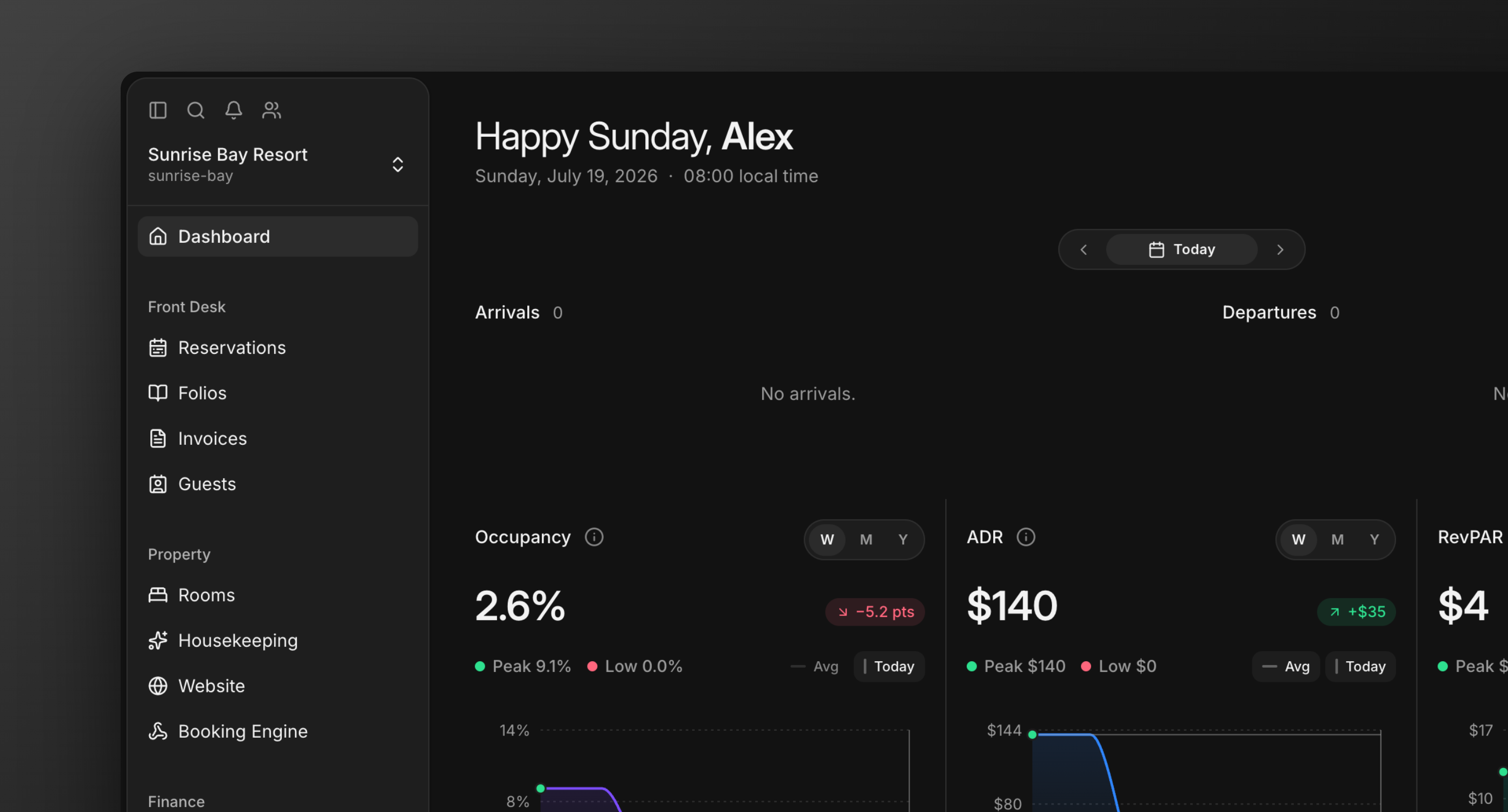Show Occupancy info tooltip icon
This screenshot has height=812, width=1508.
click(594, 537)
